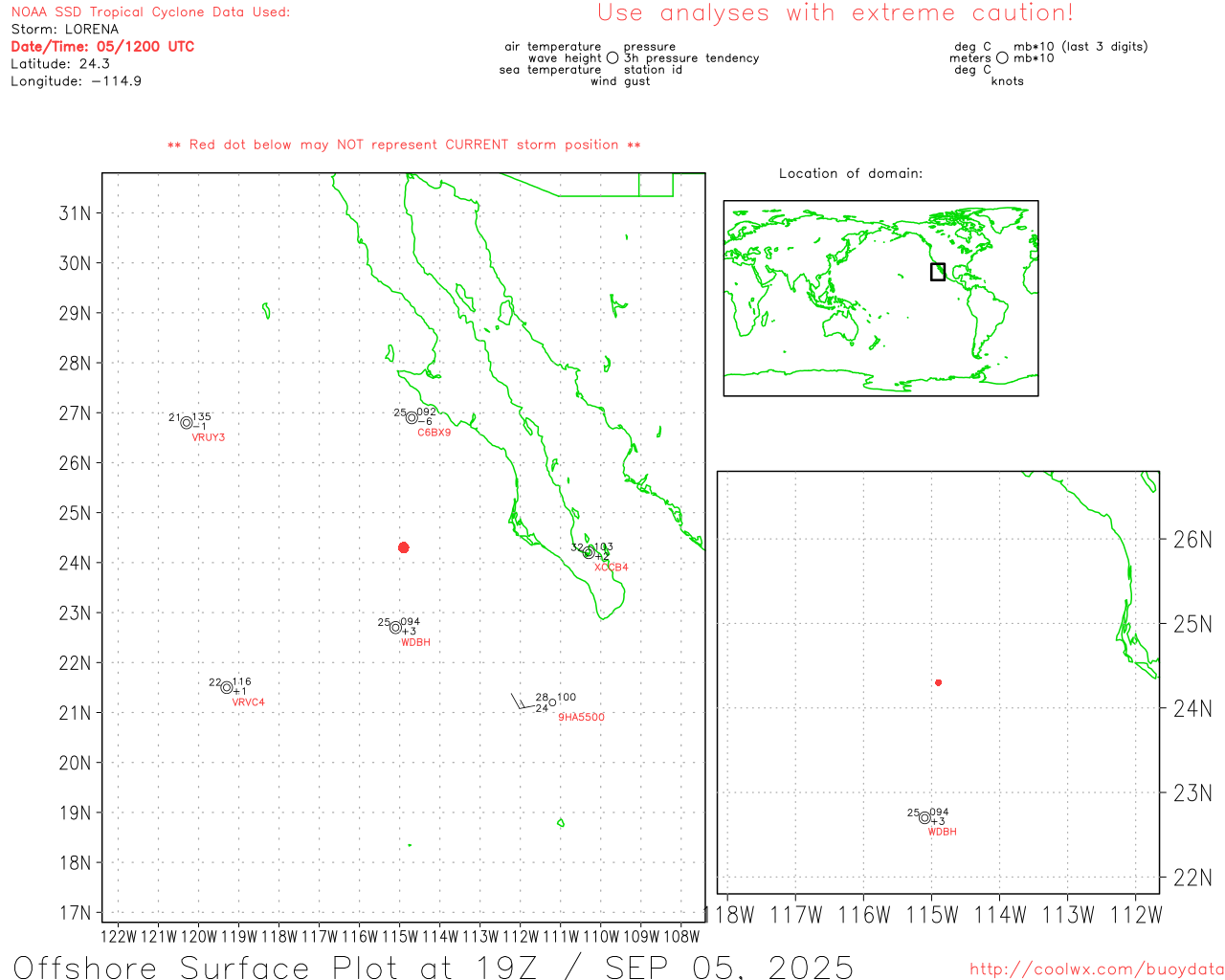Click the 31N latitude label on main map
The image size is (1225, 980).
click(76, 213)
